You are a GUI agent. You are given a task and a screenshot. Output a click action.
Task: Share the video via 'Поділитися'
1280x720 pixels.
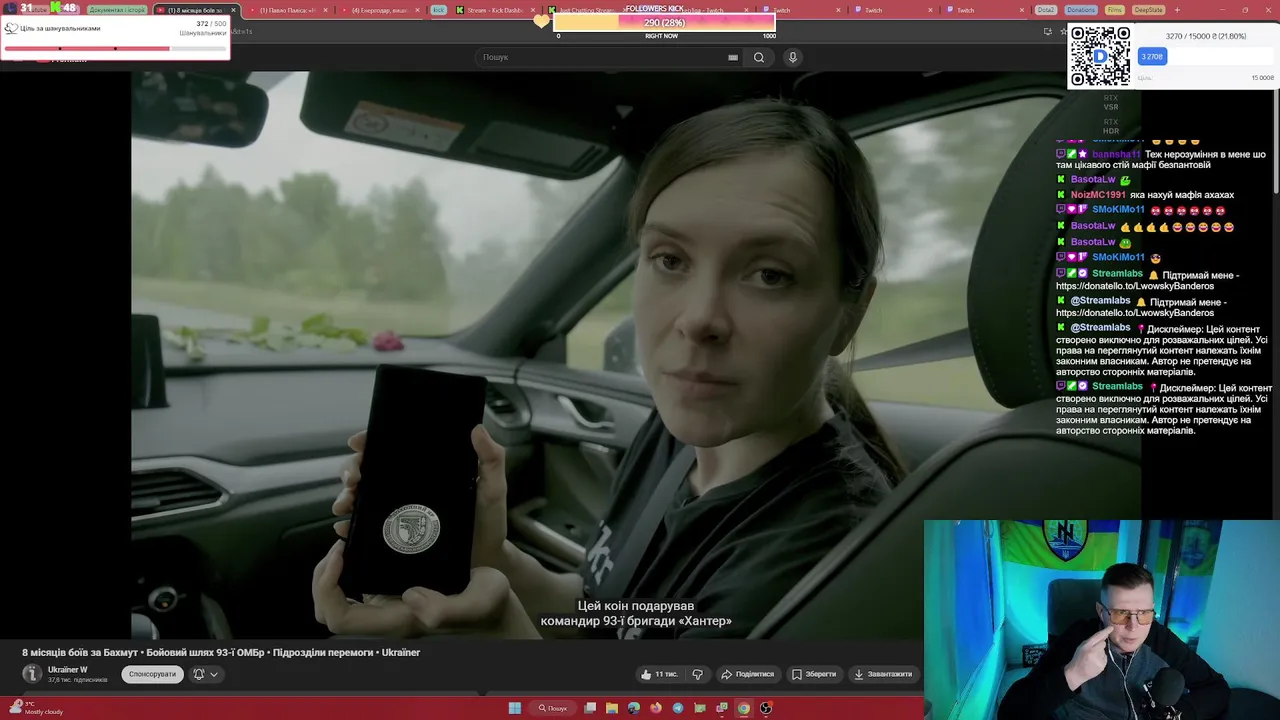[x=748, y=674]
